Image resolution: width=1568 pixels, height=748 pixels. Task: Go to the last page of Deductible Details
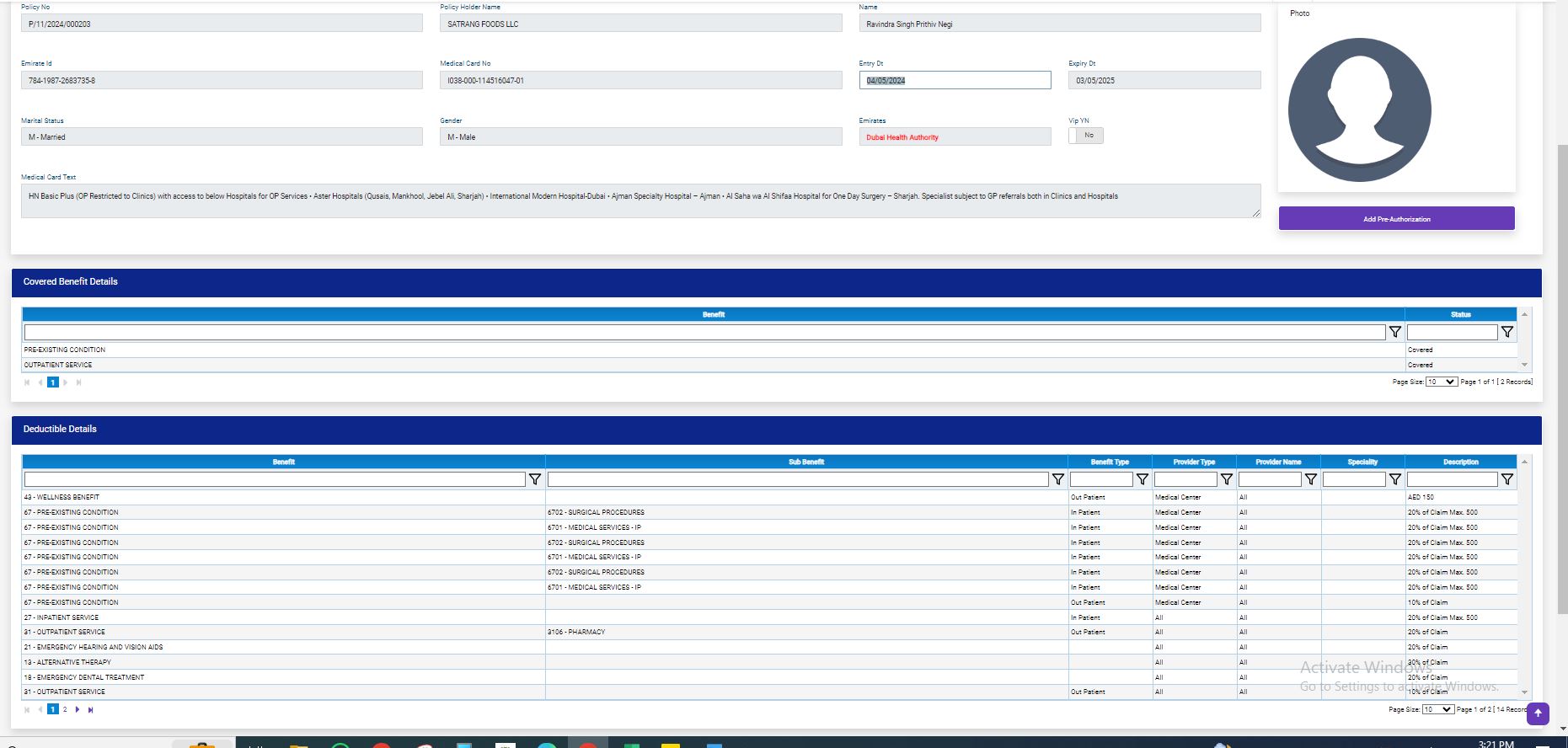pos(91,710)
